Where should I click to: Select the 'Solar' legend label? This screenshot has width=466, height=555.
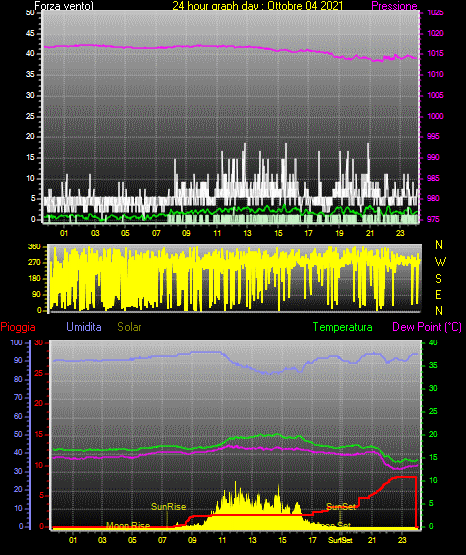129,327
